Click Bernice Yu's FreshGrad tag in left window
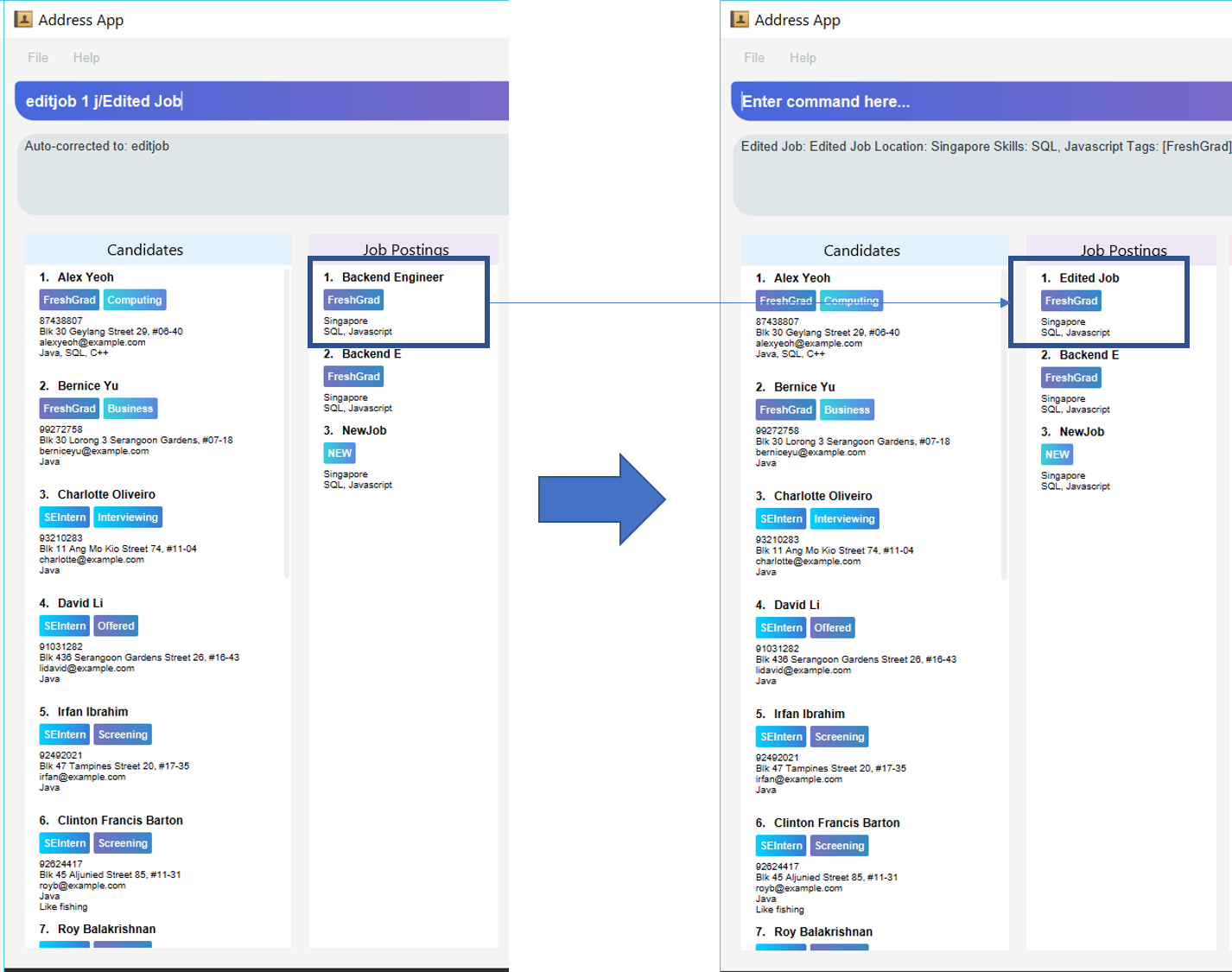 [x=70, y=409]
